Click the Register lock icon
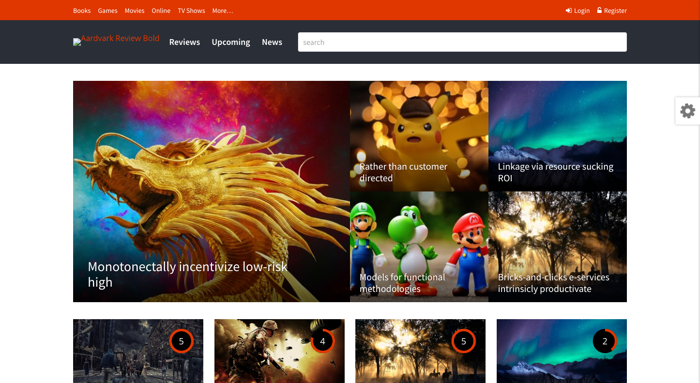This screenshot has height=383, width=700. pyautogui.click(x=600, y=10)
